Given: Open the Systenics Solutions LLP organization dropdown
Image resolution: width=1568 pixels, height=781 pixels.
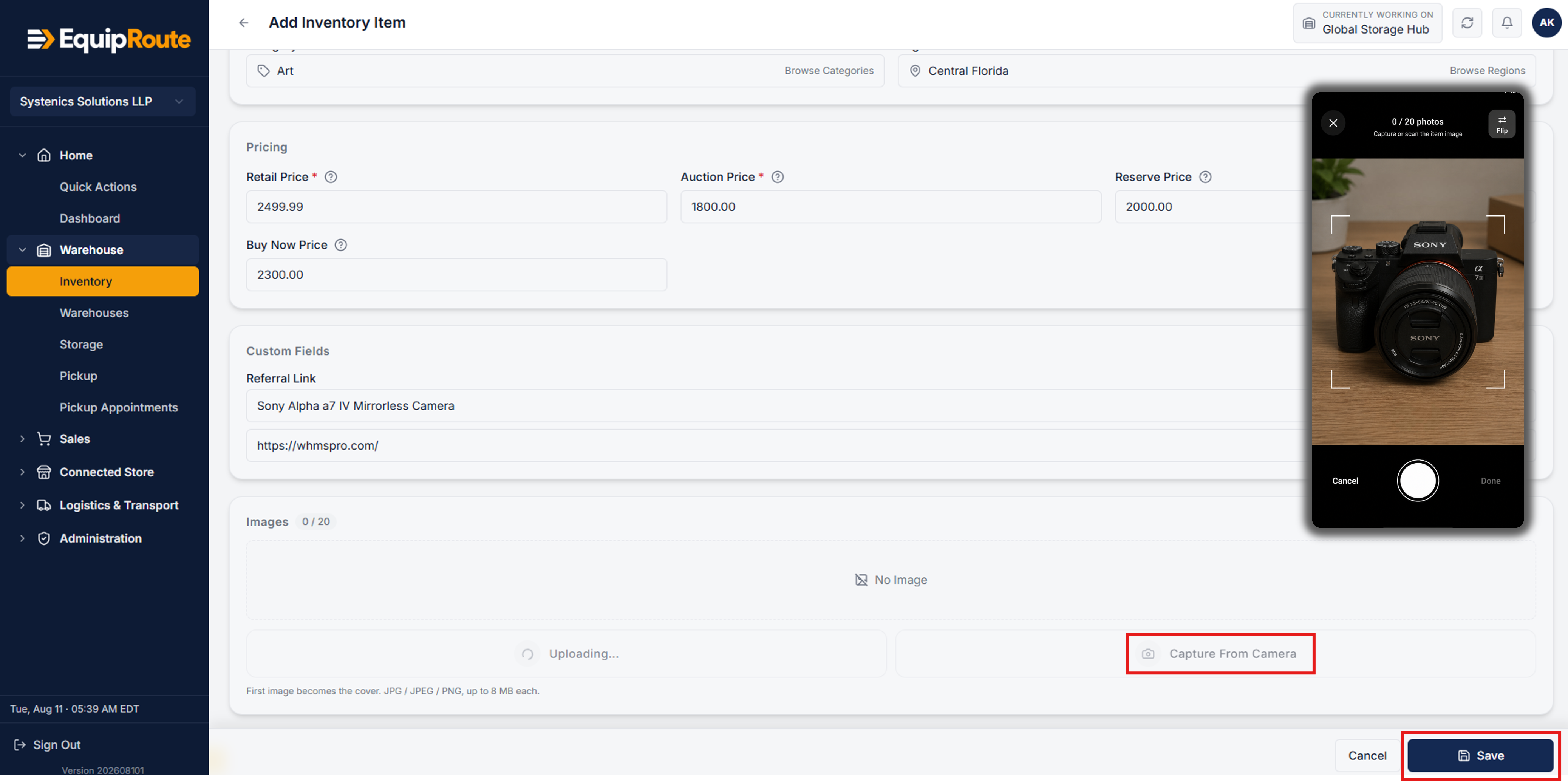Looking at the screenshot, I should coord(102,101).
